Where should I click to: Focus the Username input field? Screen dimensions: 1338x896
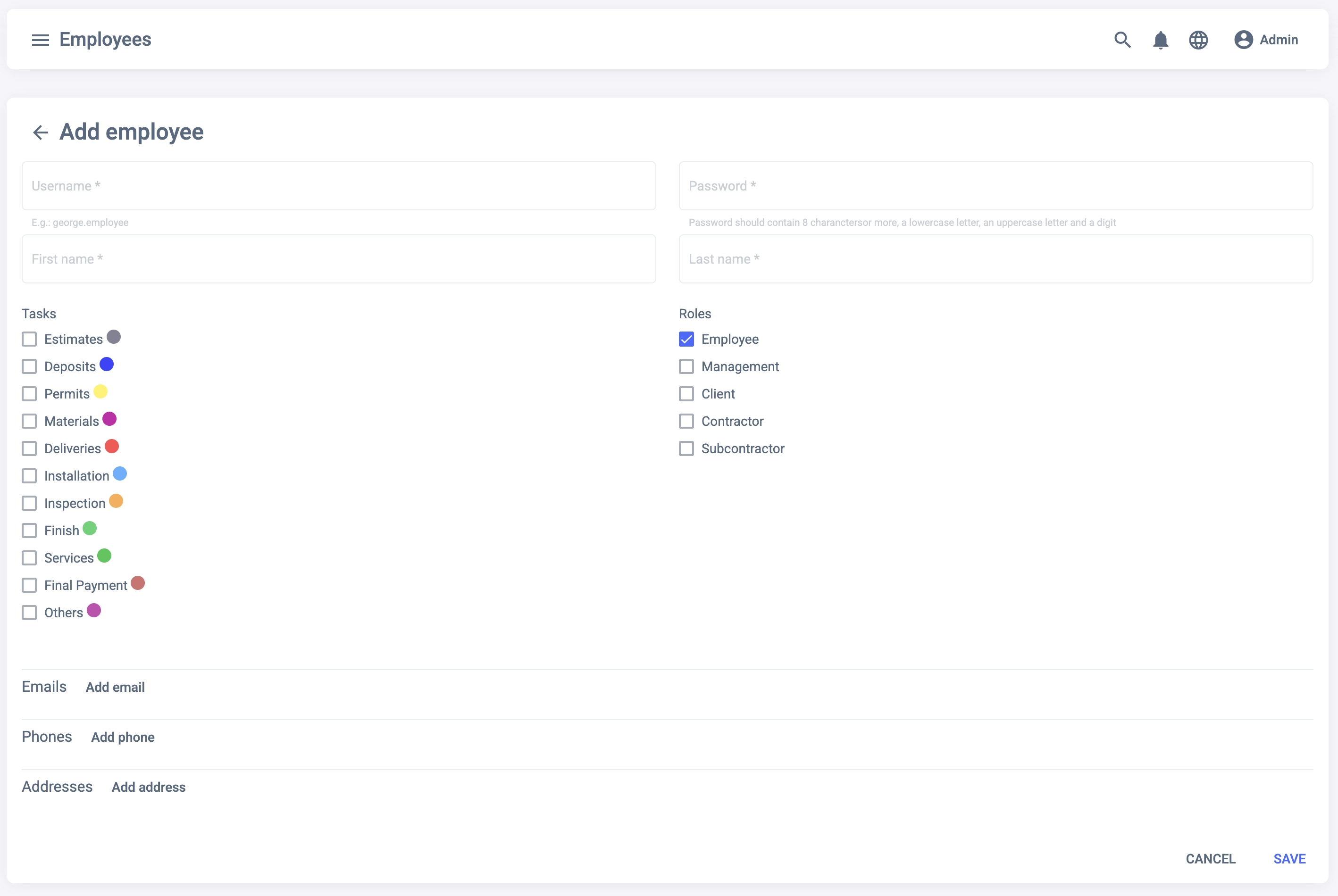pyautogui.click(x=338, y=186)
